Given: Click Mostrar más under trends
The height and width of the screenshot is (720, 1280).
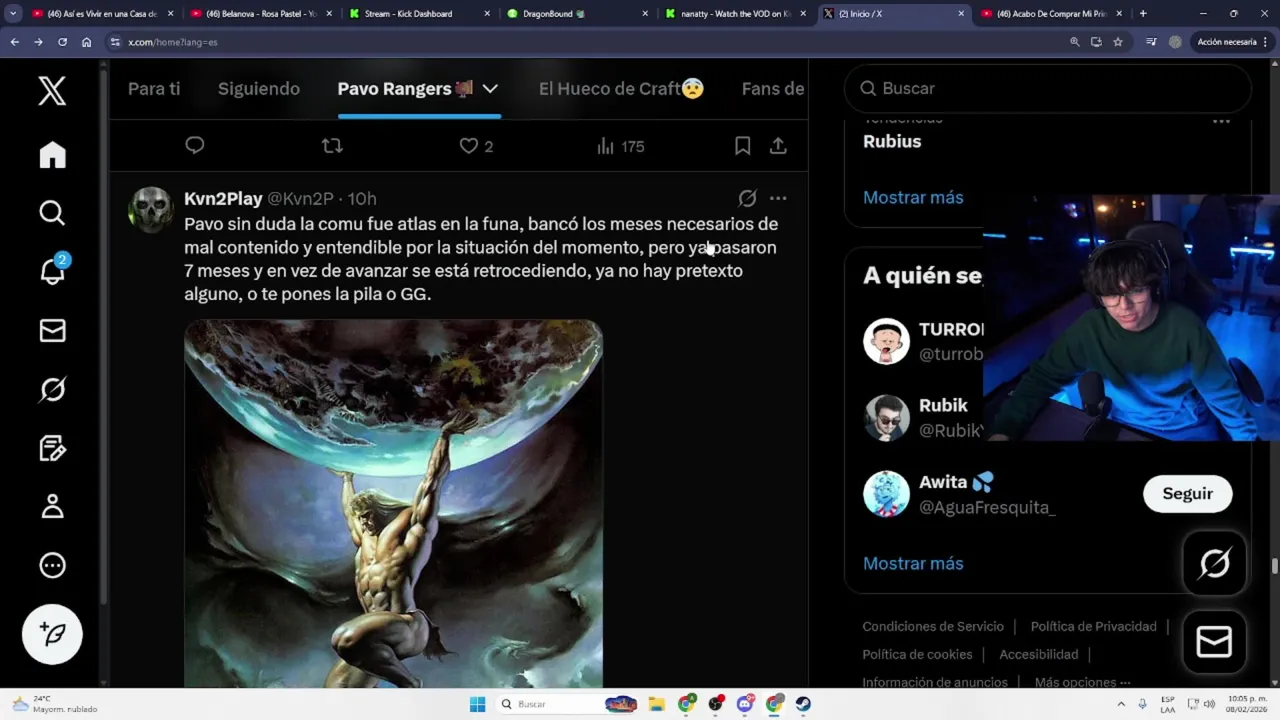Looking at the screenshot, I should click(x=913, y=197).
